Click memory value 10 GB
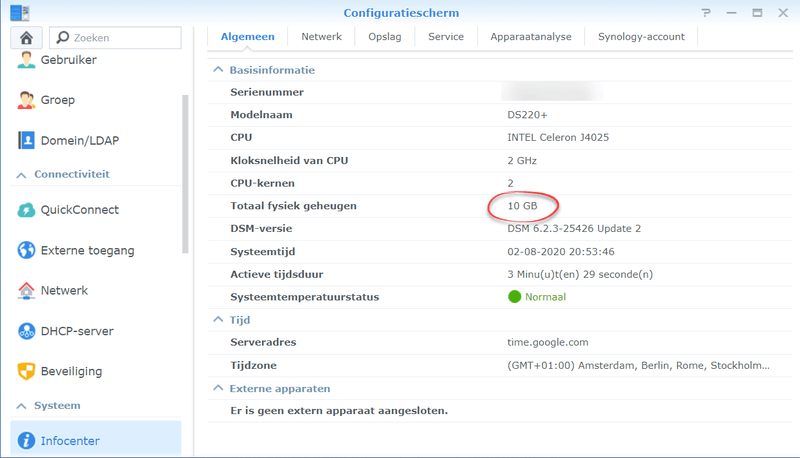This screenshot has width=800, height=458. (x=522, y=206)
